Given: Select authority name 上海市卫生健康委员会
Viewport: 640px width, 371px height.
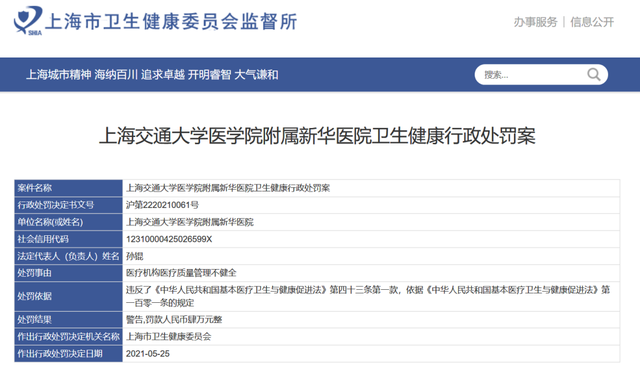Looking at the screenshot, I should point(169,337).
